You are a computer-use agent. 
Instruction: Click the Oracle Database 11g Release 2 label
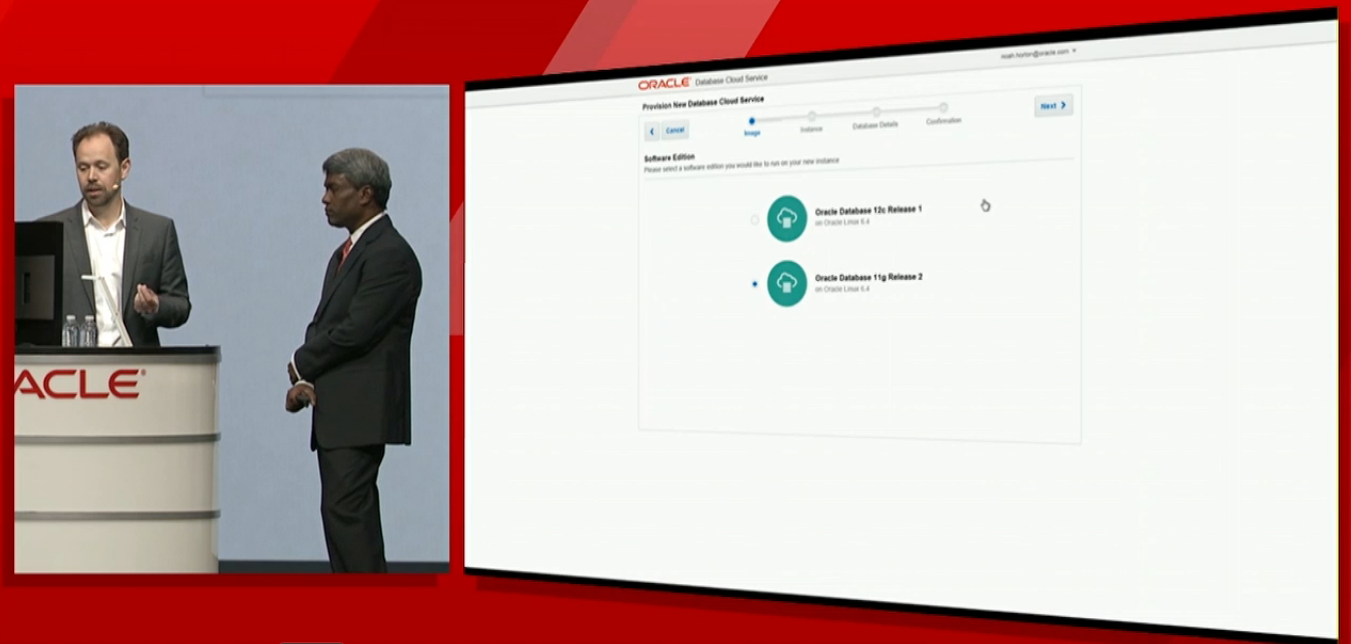868,277
